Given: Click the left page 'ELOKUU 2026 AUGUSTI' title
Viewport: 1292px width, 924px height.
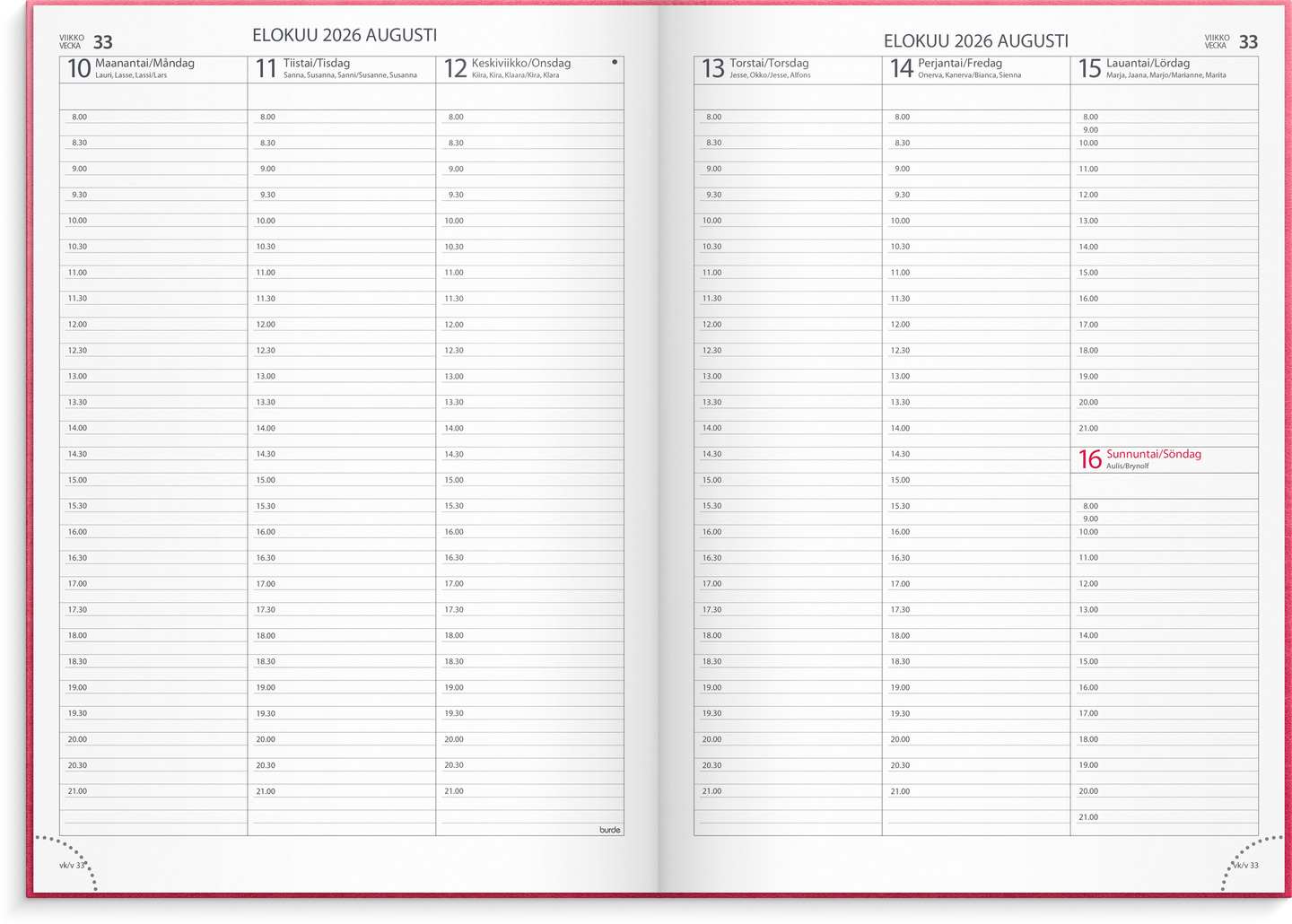Looking at the screenshot, I should [345, 36].
